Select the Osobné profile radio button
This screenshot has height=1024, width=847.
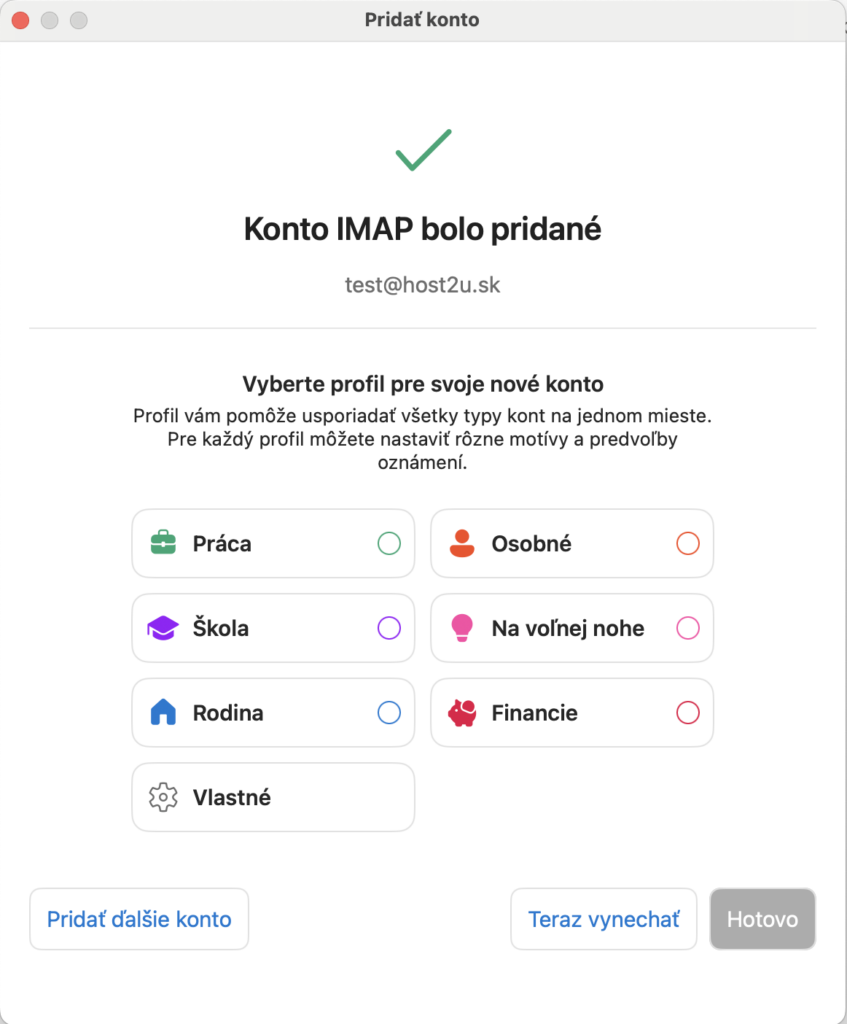pyautogui.click(x=688, y=543)
